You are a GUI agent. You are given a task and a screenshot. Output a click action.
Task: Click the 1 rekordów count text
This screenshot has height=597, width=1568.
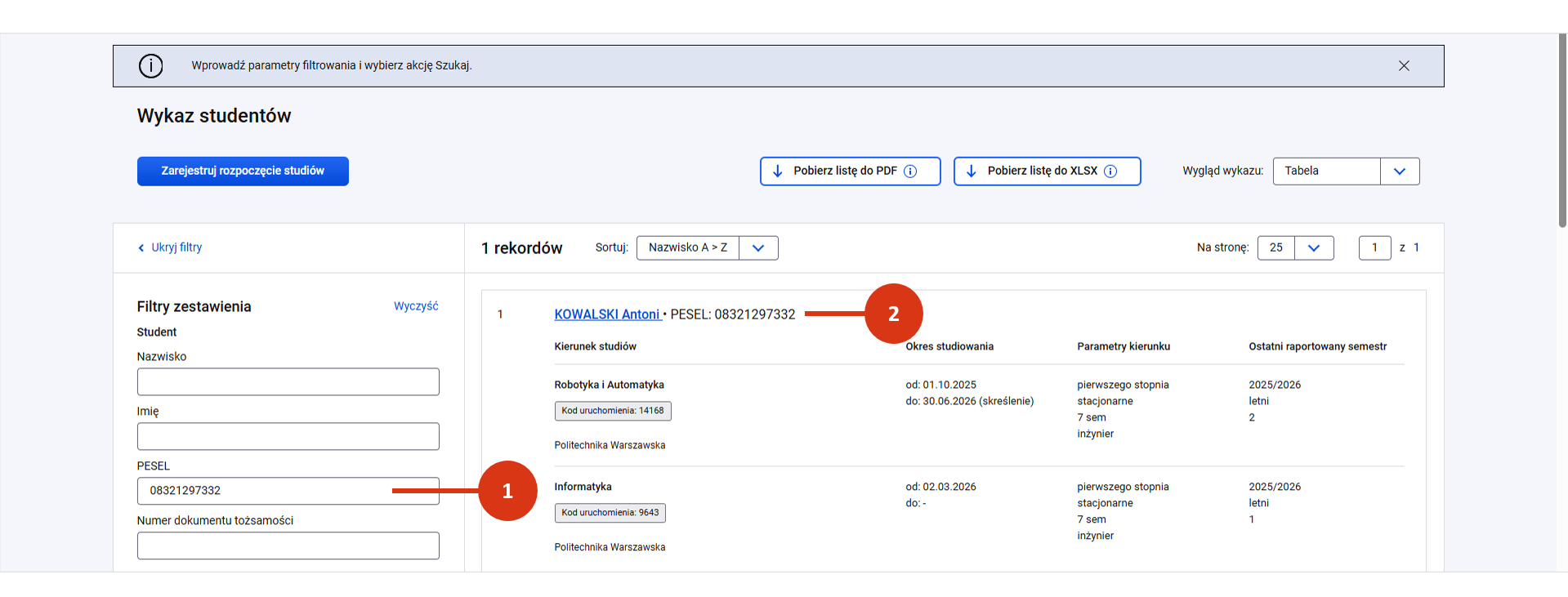click(521, 248)
